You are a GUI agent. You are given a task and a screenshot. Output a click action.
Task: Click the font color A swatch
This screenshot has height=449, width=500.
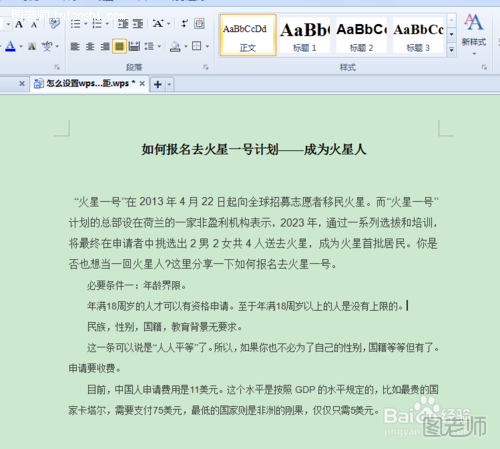click(10, 46)
